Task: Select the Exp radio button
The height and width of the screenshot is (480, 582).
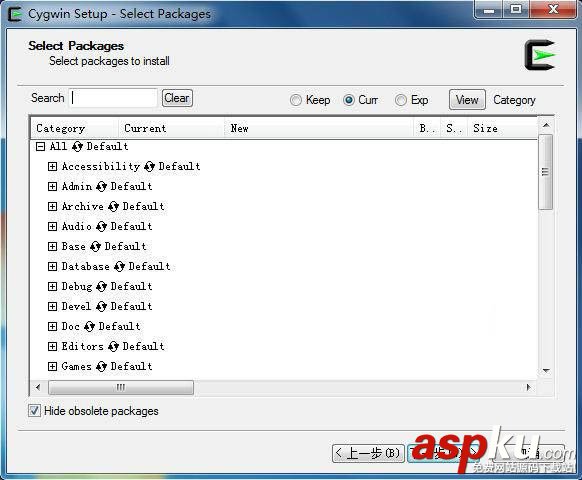Action: [x=400, y=100]
